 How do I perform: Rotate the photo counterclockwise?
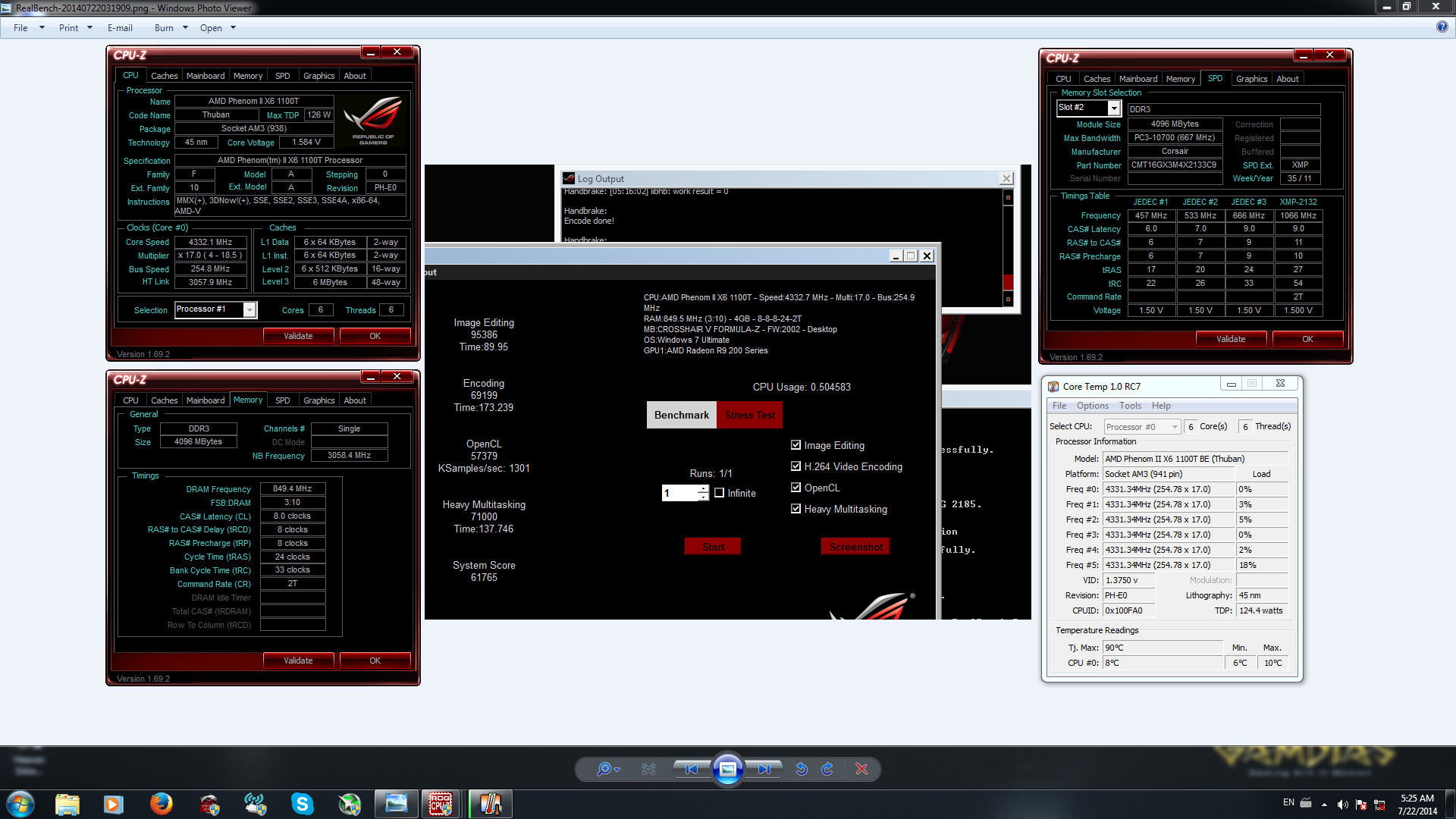click(x=802, y=769)
